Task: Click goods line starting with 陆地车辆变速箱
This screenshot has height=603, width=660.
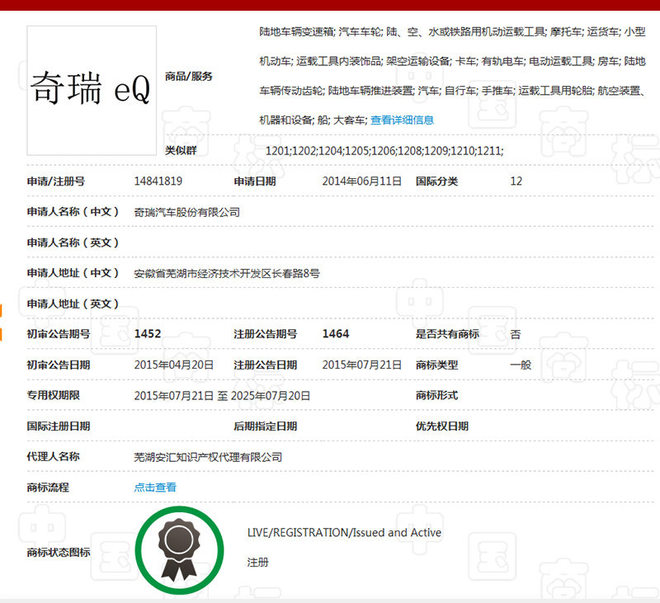Action: pyautogui.click(x=452, y=32)
